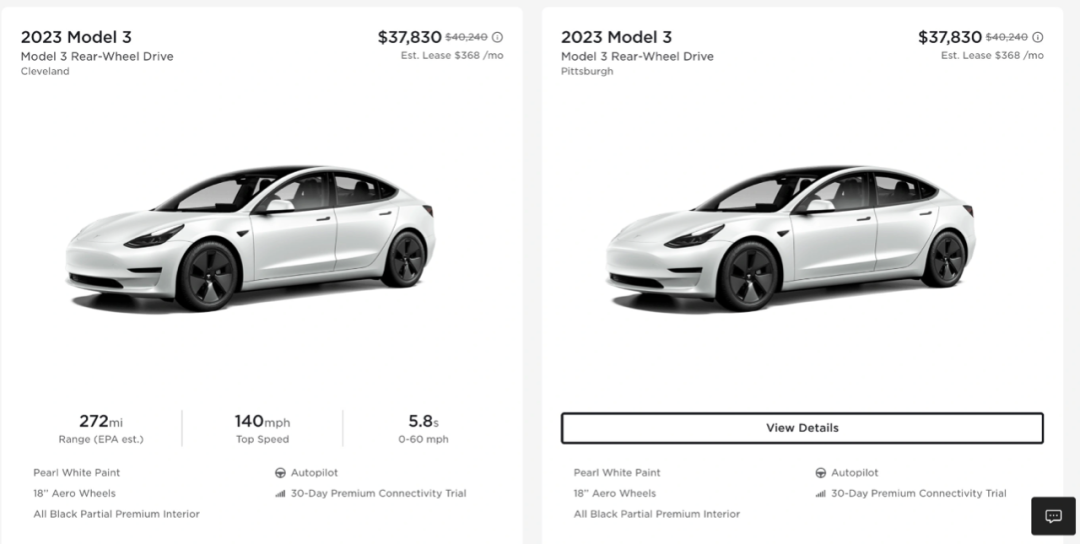The height and width of the screenshot is (544, 1080).
Task: Click the Autopilot steering wheel icon, Cleveland card
Action: (280, 473)
